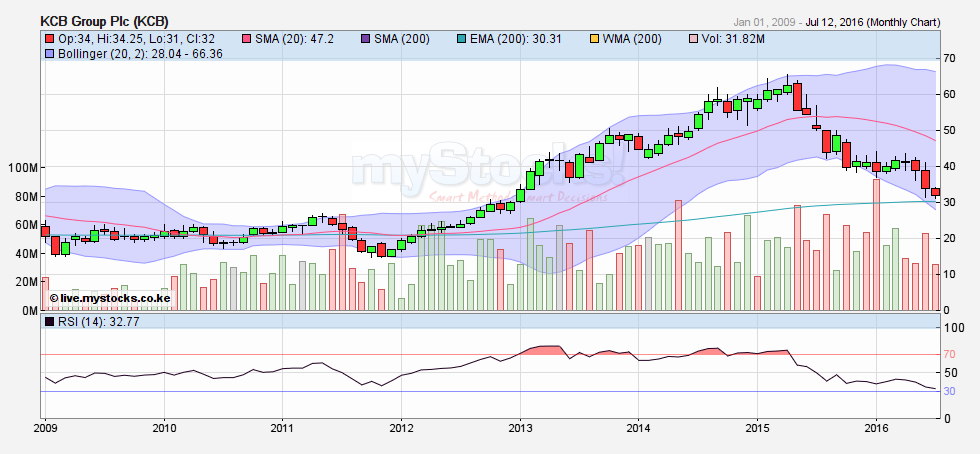Click the red OHLC price legend swatch
Viewport: 980px width, 454px height.
click(x=50, y=38)
